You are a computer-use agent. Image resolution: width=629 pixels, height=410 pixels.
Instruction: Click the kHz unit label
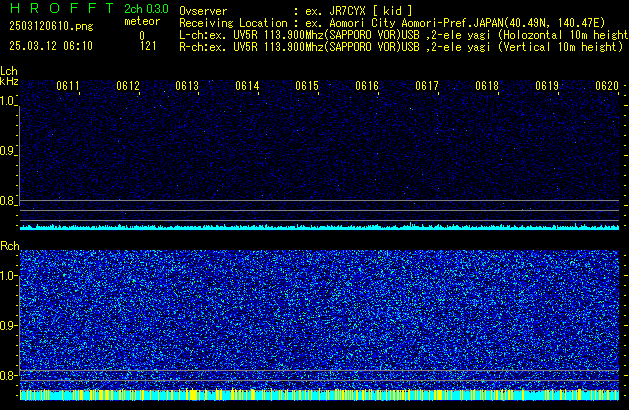(9, 81)
